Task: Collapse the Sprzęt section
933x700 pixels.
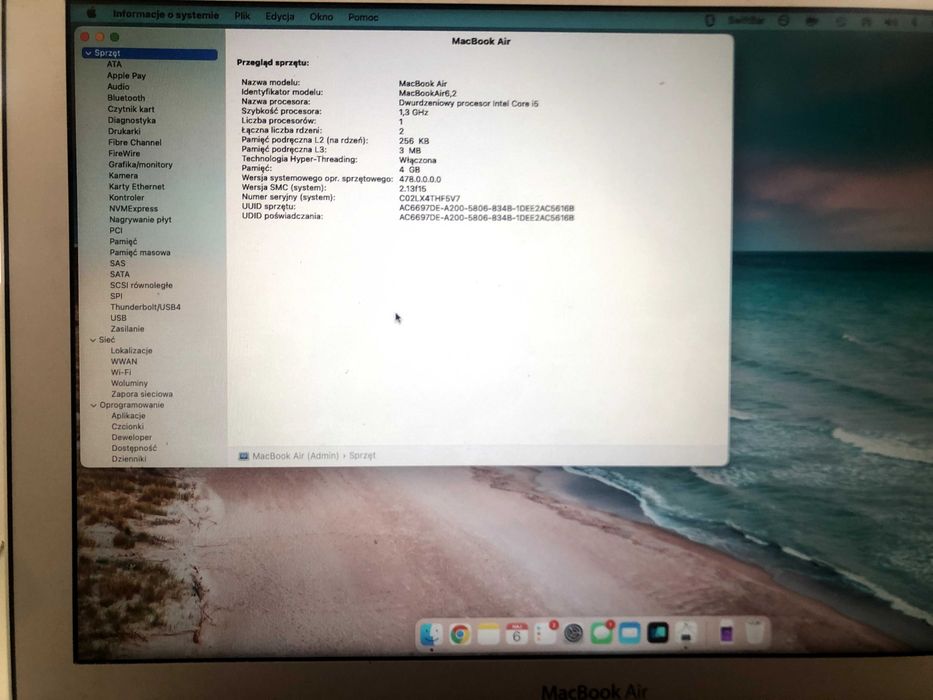Action: point(89,54)
